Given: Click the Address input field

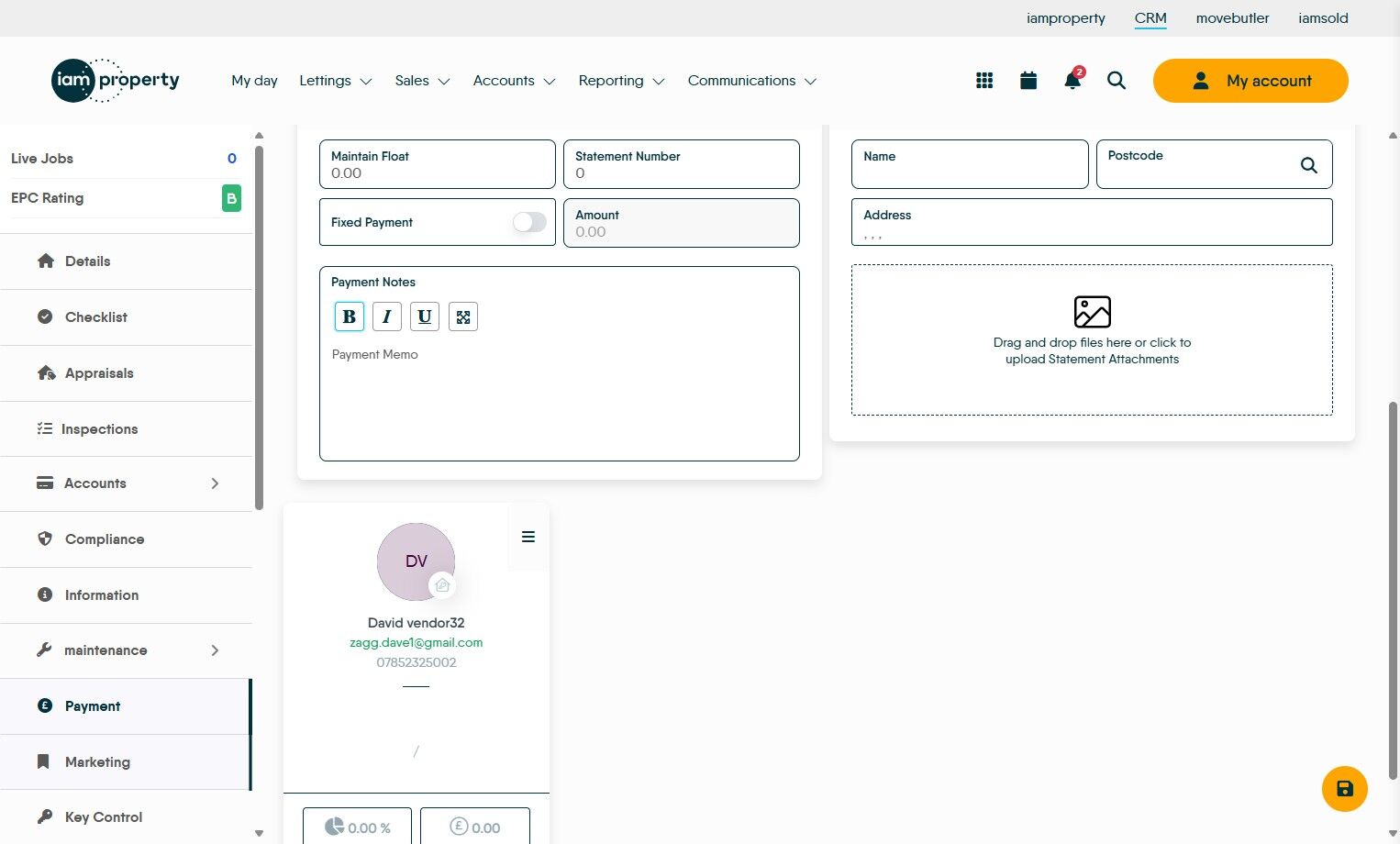Looking at the screenshot, I should click(x=1092, y=222).
